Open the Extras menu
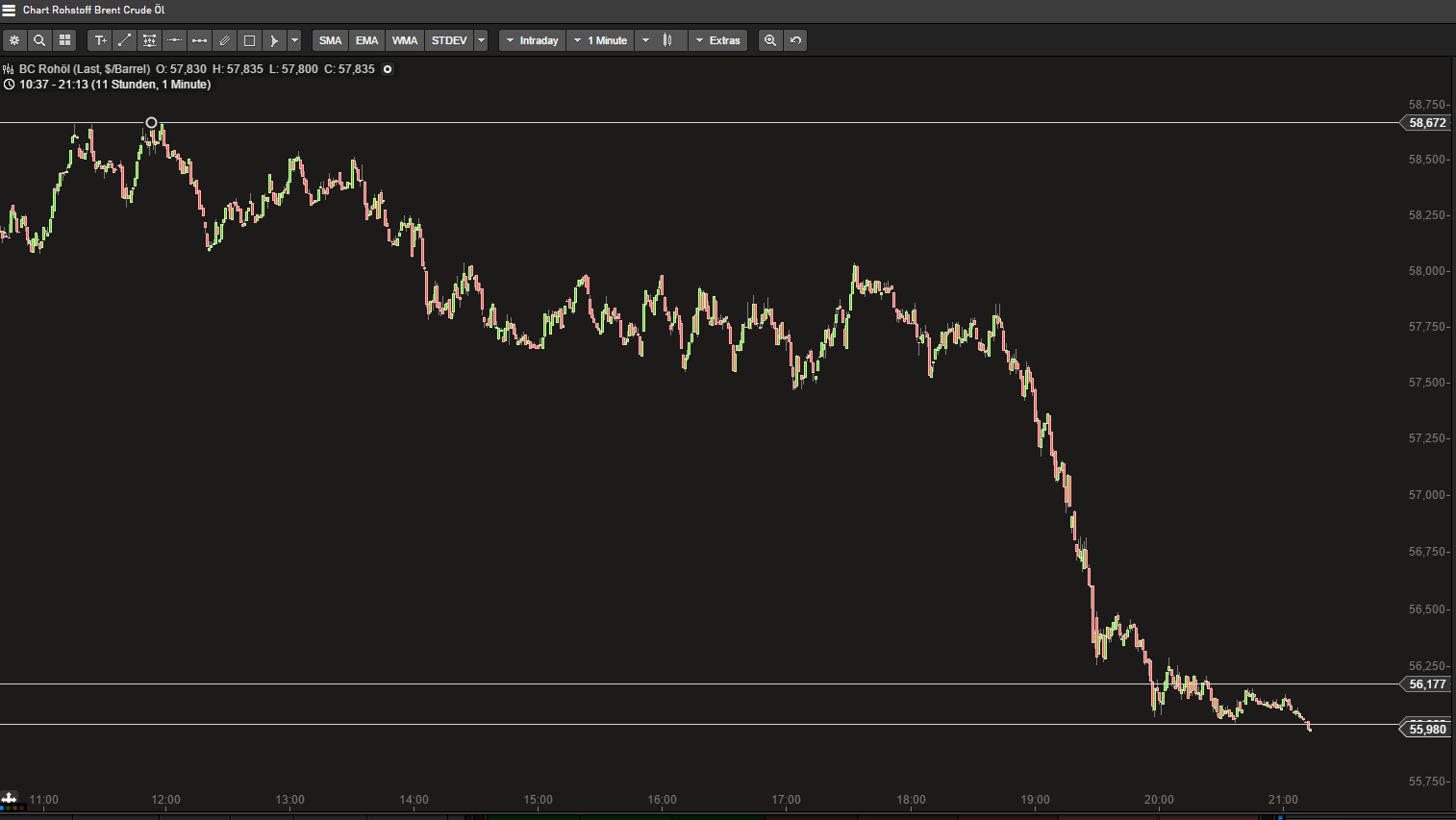This screenshot has width=1456, height=820. pyautogui.click(x=718, y=40)
